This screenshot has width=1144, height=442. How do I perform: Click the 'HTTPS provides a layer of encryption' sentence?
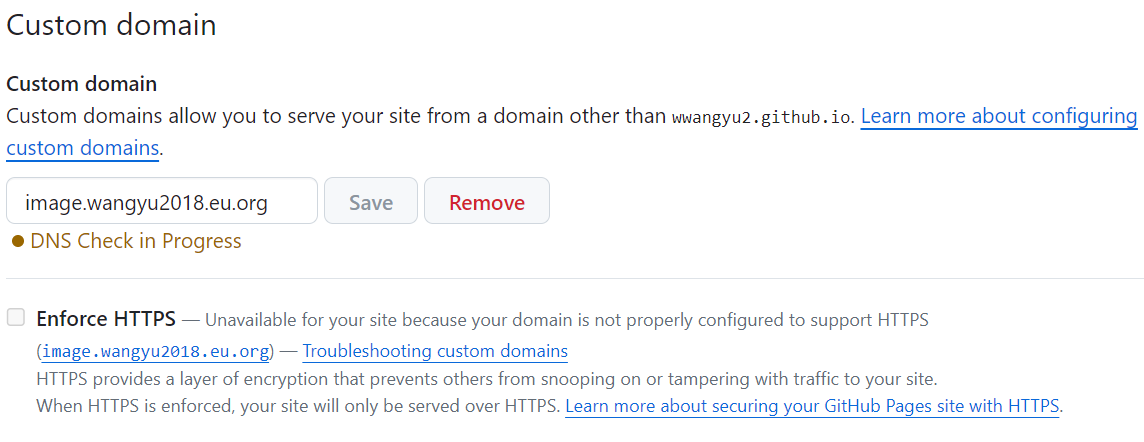click(x=487, y=379)
